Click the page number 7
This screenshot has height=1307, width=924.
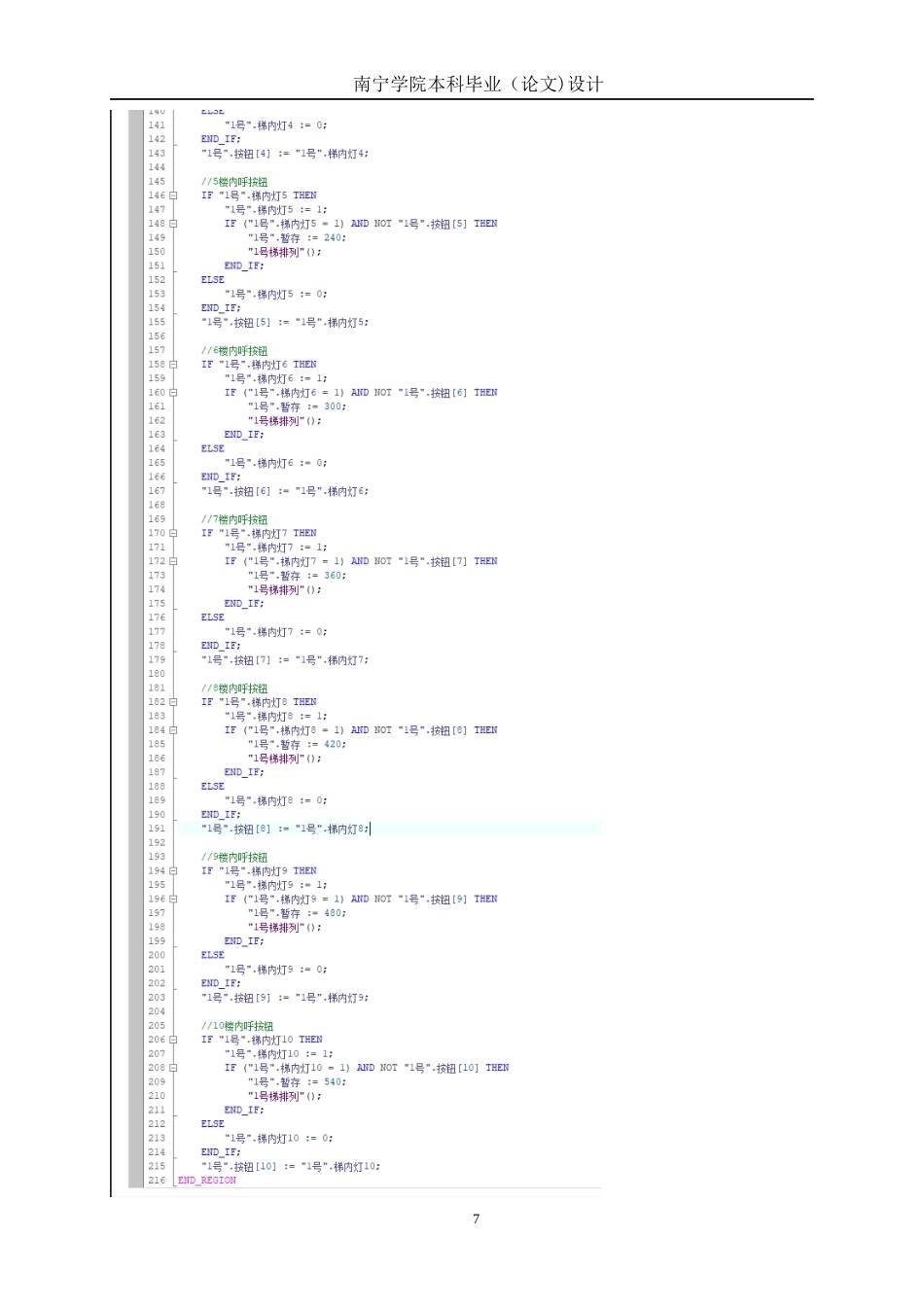point(476,1219)
